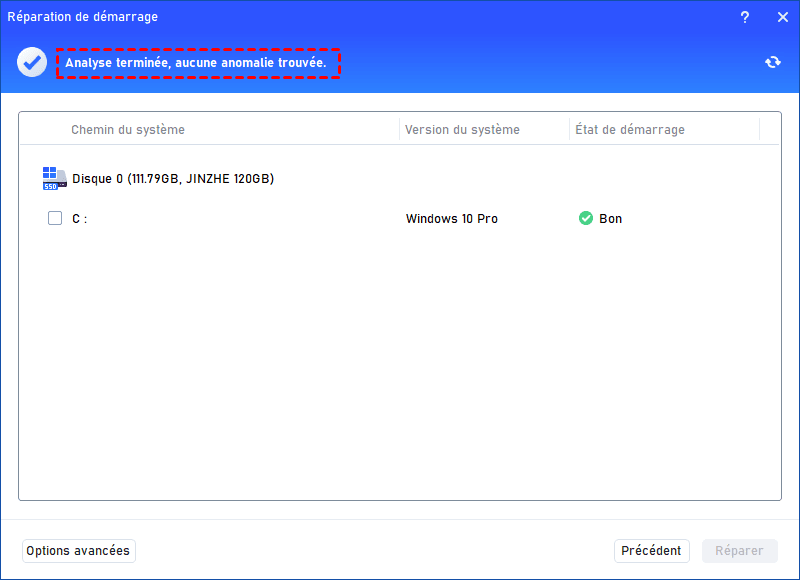Screen dimensions: 800x580
Task: Click the C: system path label
Action: 80,219
